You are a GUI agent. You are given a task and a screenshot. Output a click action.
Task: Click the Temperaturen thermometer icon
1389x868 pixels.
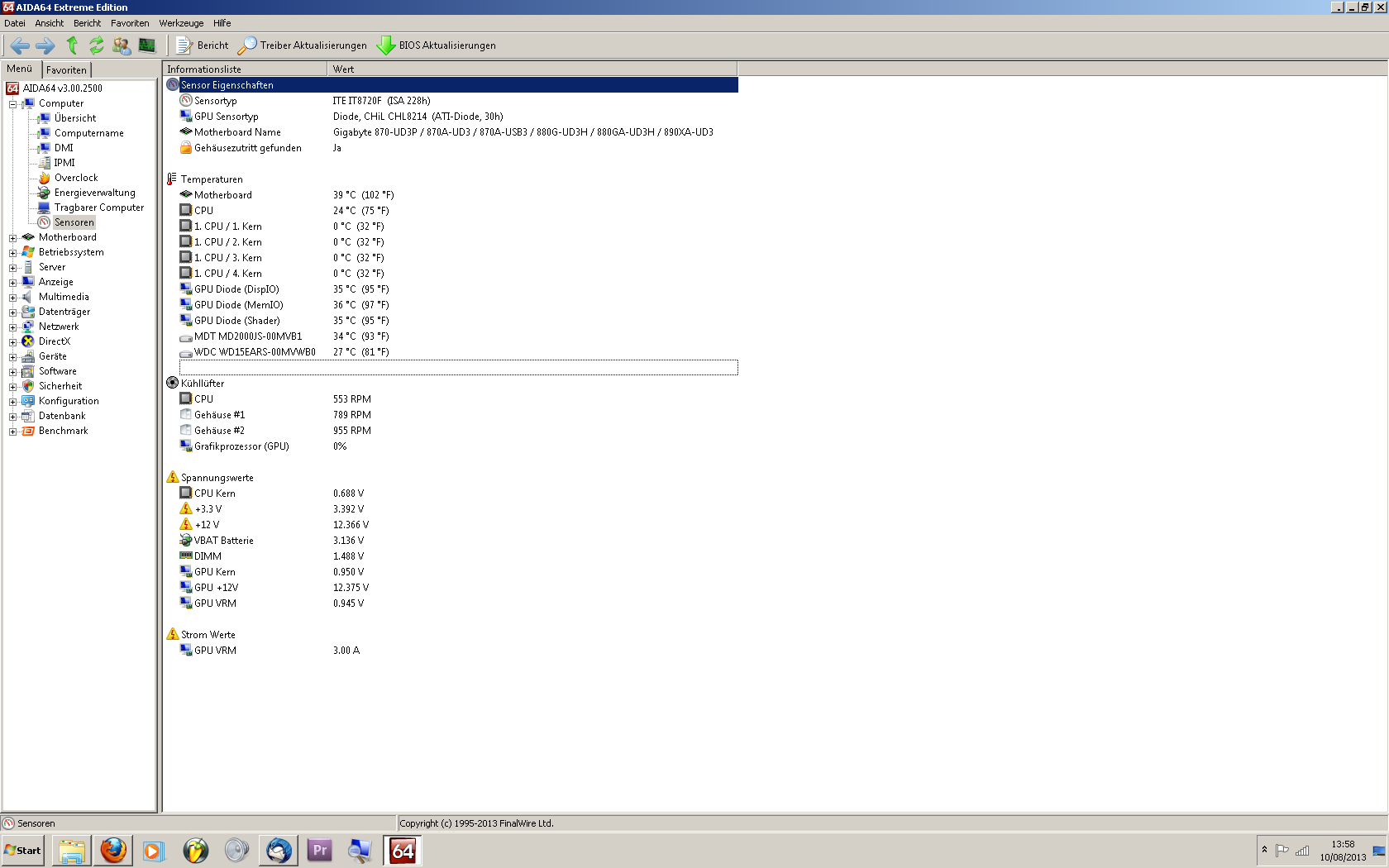coord(172,179)
